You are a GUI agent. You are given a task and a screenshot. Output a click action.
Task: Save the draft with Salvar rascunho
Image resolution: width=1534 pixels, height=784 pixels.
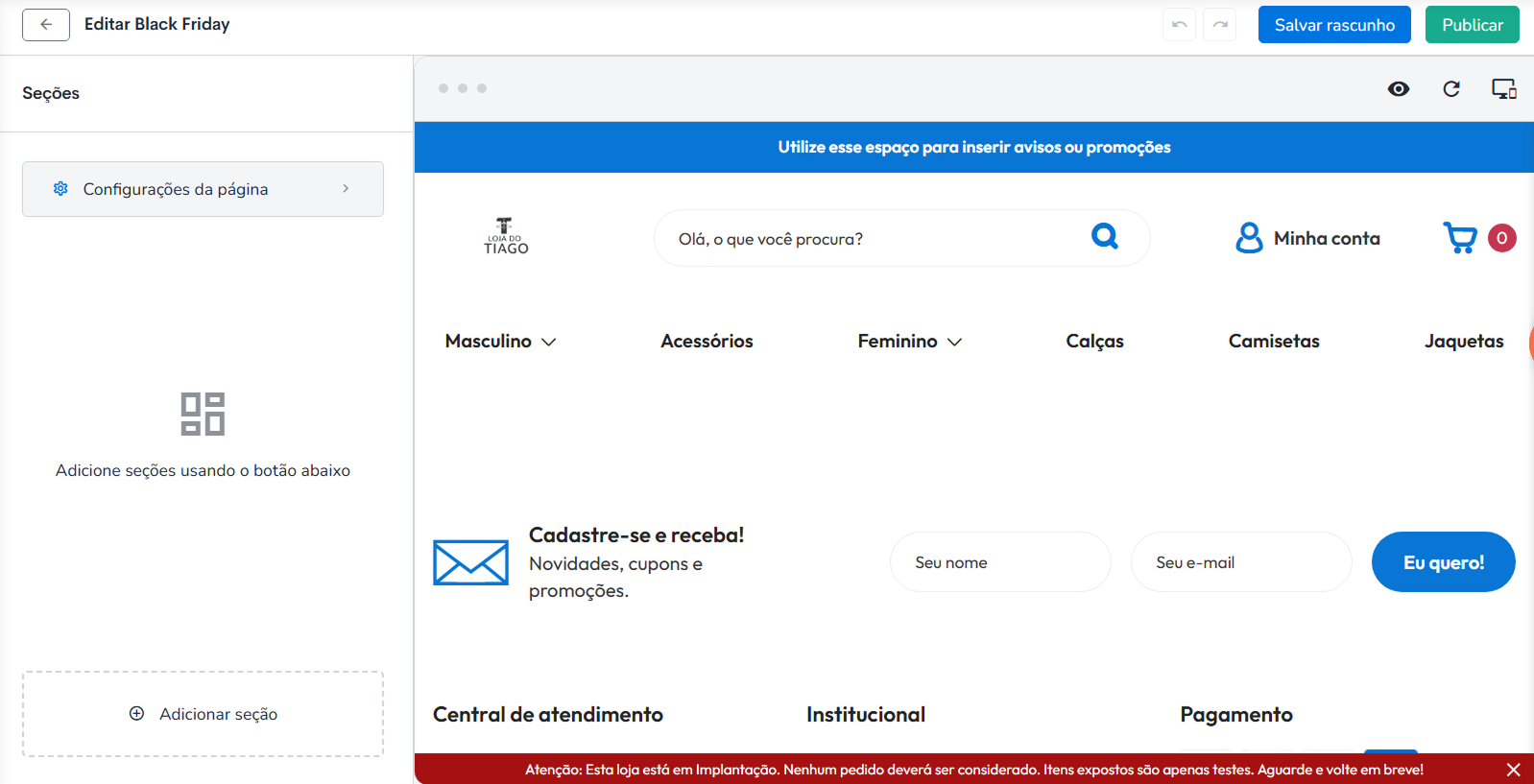[1334, 25]
